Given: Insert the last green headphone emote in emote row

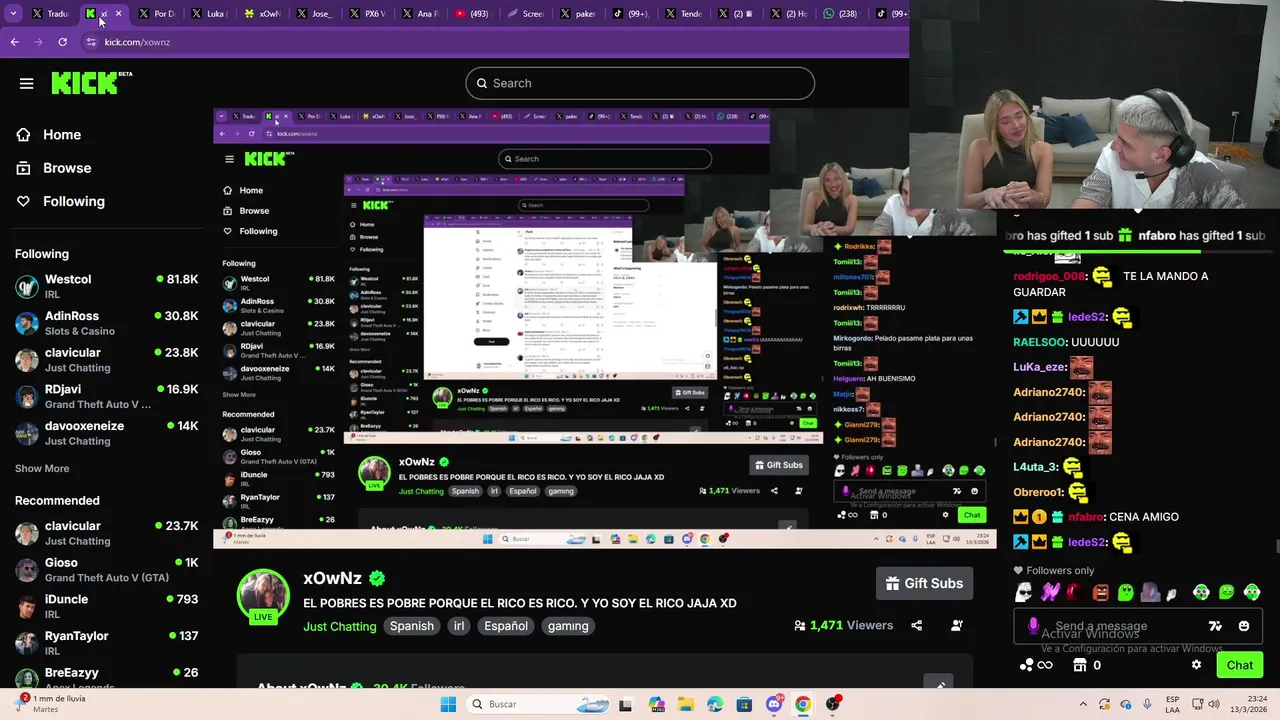Looking at the screenshot, I should (1251, 593).
